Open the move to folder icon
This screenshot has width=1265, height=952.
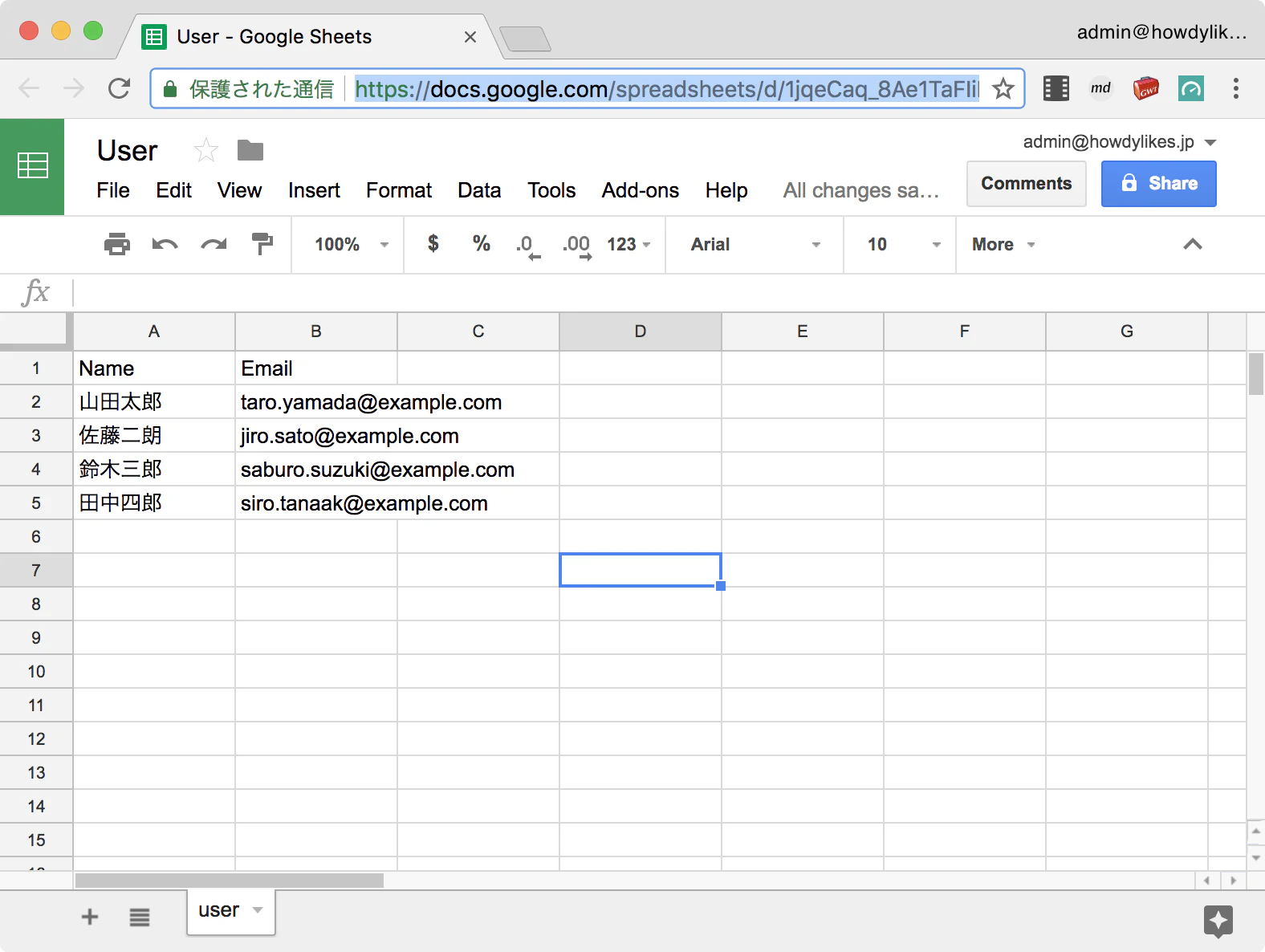coord(250,150)
